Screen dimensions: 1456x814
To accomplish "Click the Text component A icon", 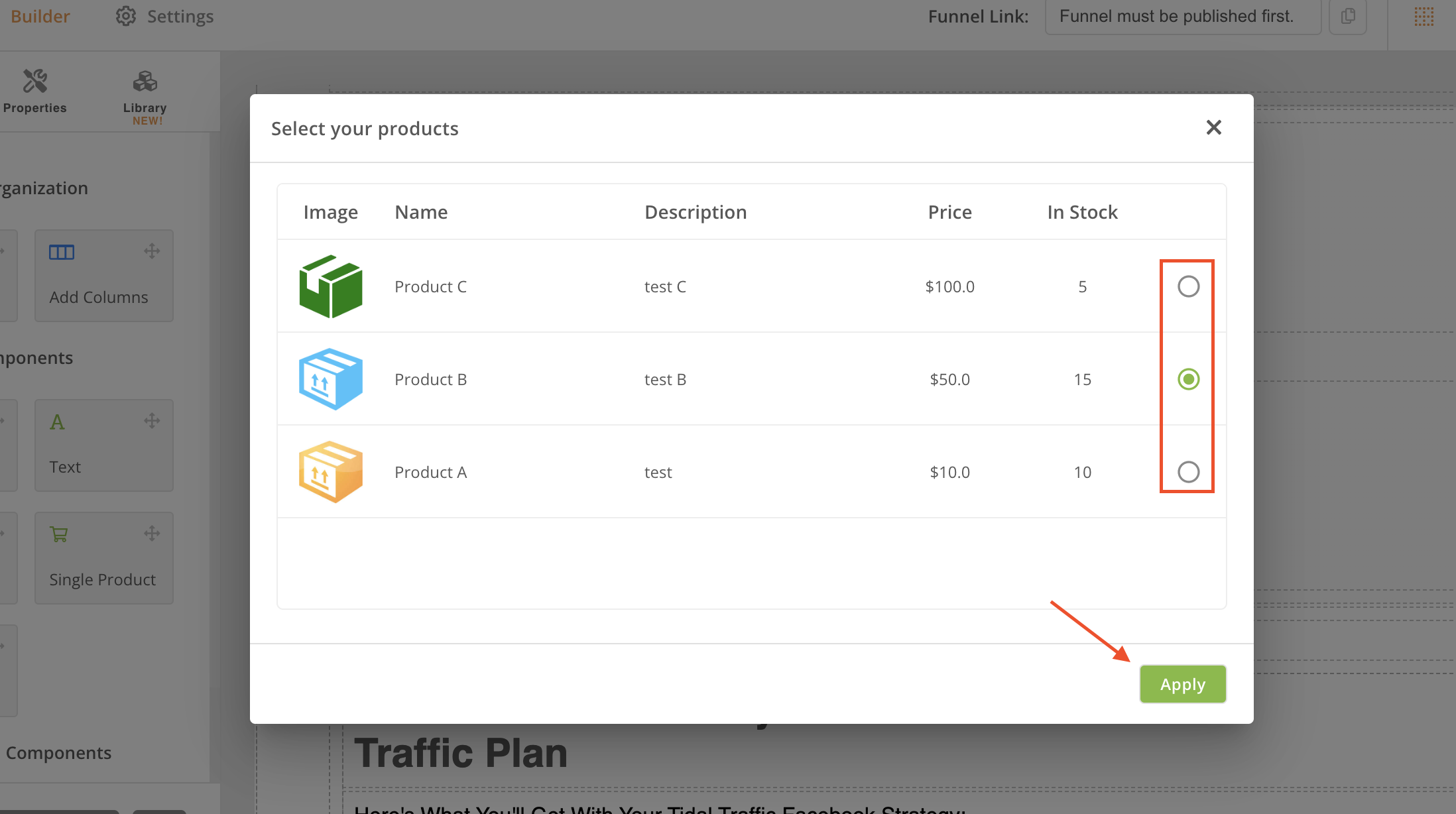I will (57, 422).
